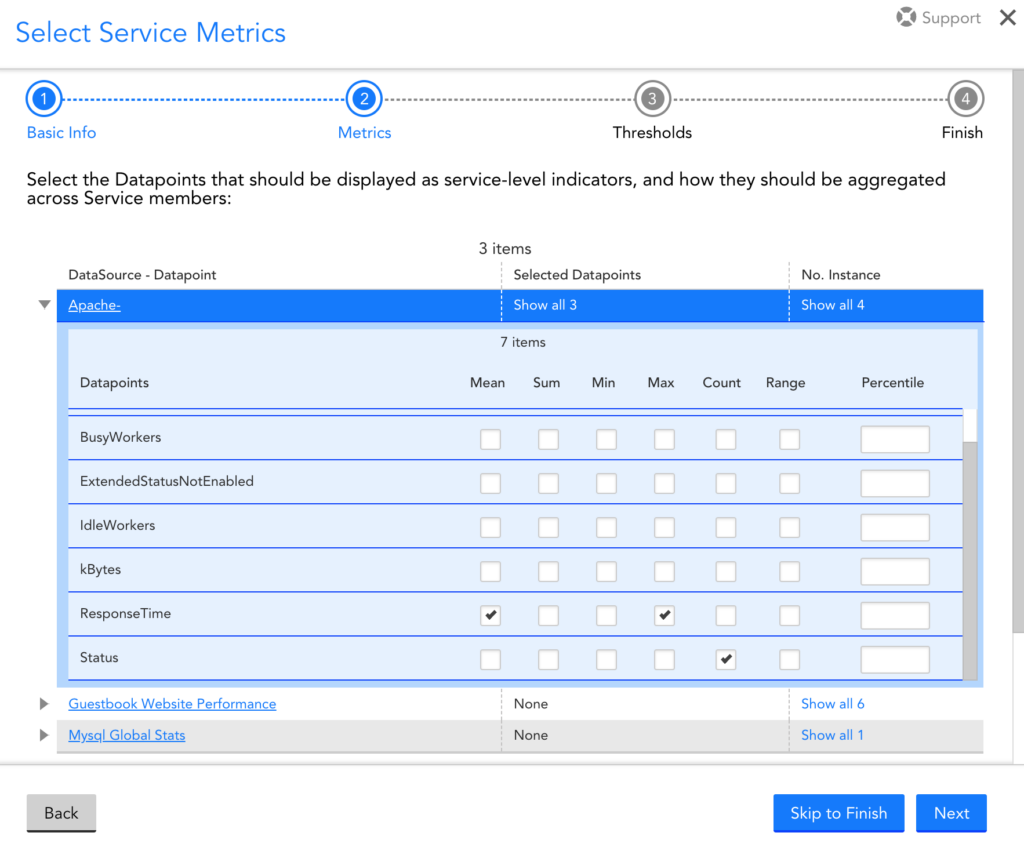Image resolution: width=1024 pixels, height=858 pixels.
Task: Collapse the Apache- datasource row
Action: click(x=44, y=305)
